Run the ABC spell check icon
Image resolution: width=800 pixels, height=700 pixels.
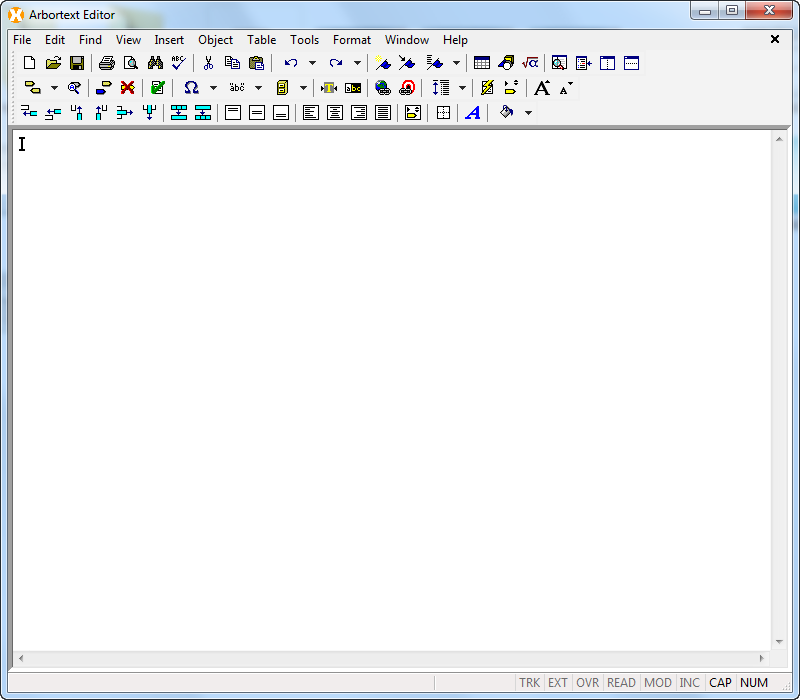pyautogui.click(x=179, y=63)
